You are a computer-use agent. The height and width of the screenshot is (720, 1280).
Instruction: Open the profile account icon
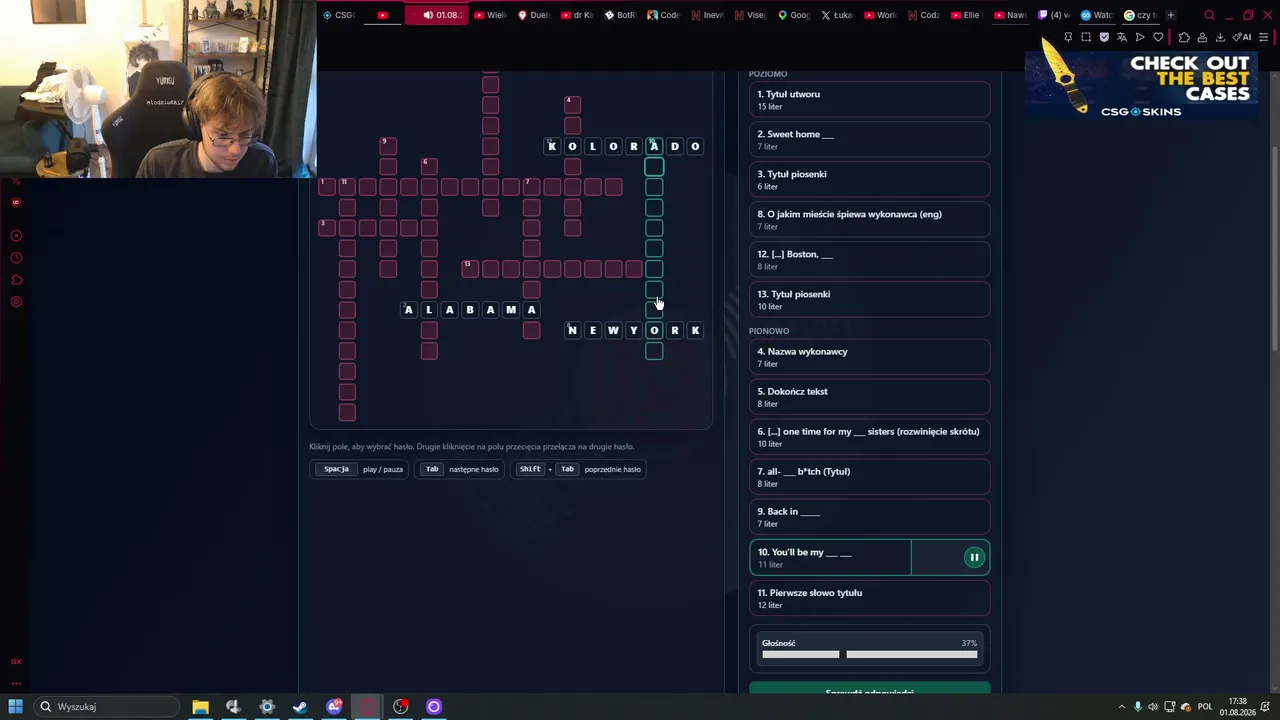click(1202, 37)
